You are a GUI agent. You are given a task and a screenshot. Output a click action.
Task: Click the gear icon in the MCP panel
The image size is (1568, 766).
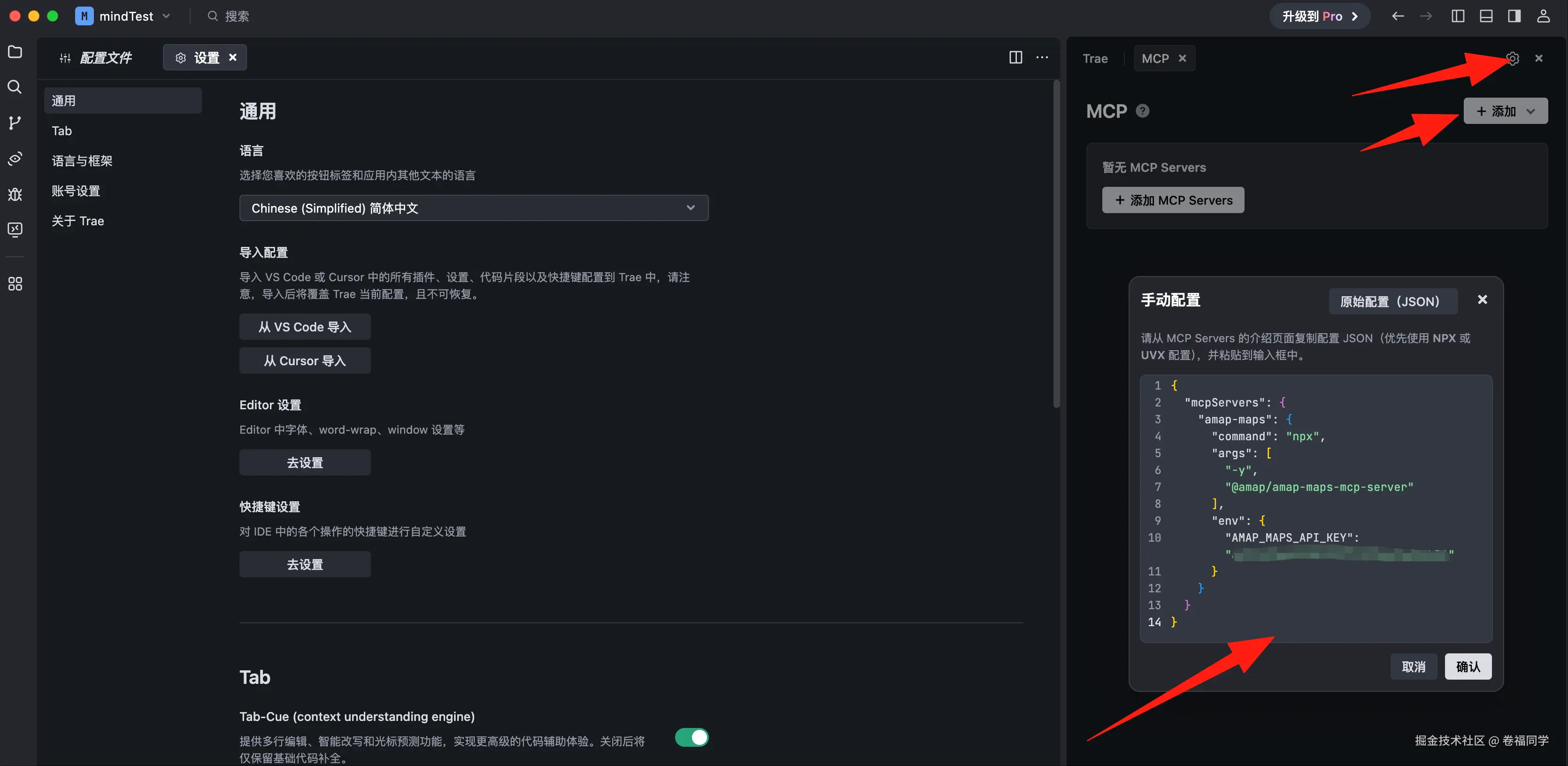(x=1512, y=58)
